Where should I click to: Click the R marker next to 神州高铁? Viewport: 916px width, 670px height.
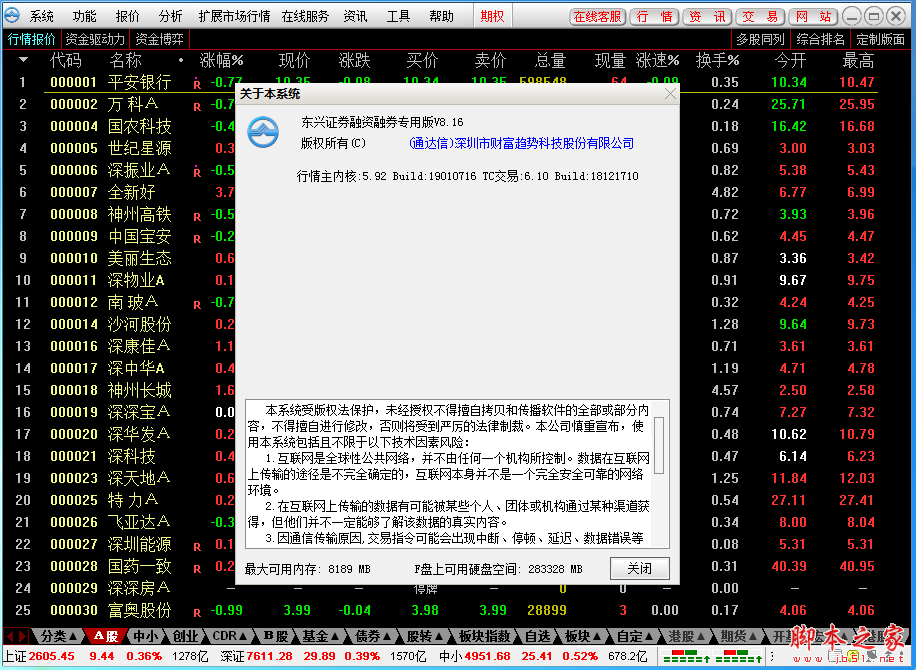pyautogui.click(x=197, y=217)
